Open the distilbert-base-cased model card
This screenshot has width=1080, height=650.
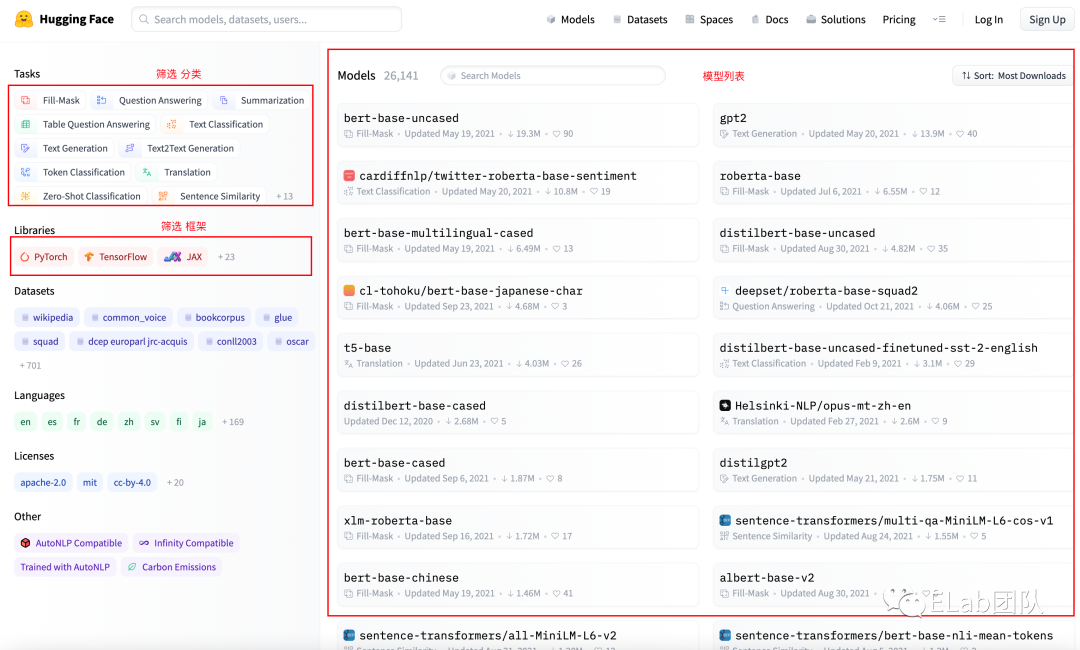[518, 412]
